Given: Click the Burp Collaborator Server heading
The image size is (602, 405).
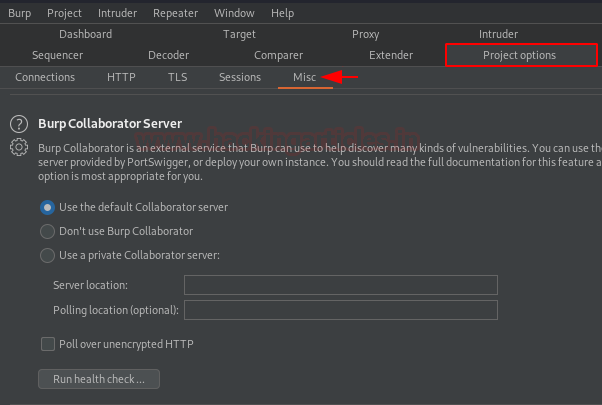Looking at the screenshot, I should tap(110, 124).
